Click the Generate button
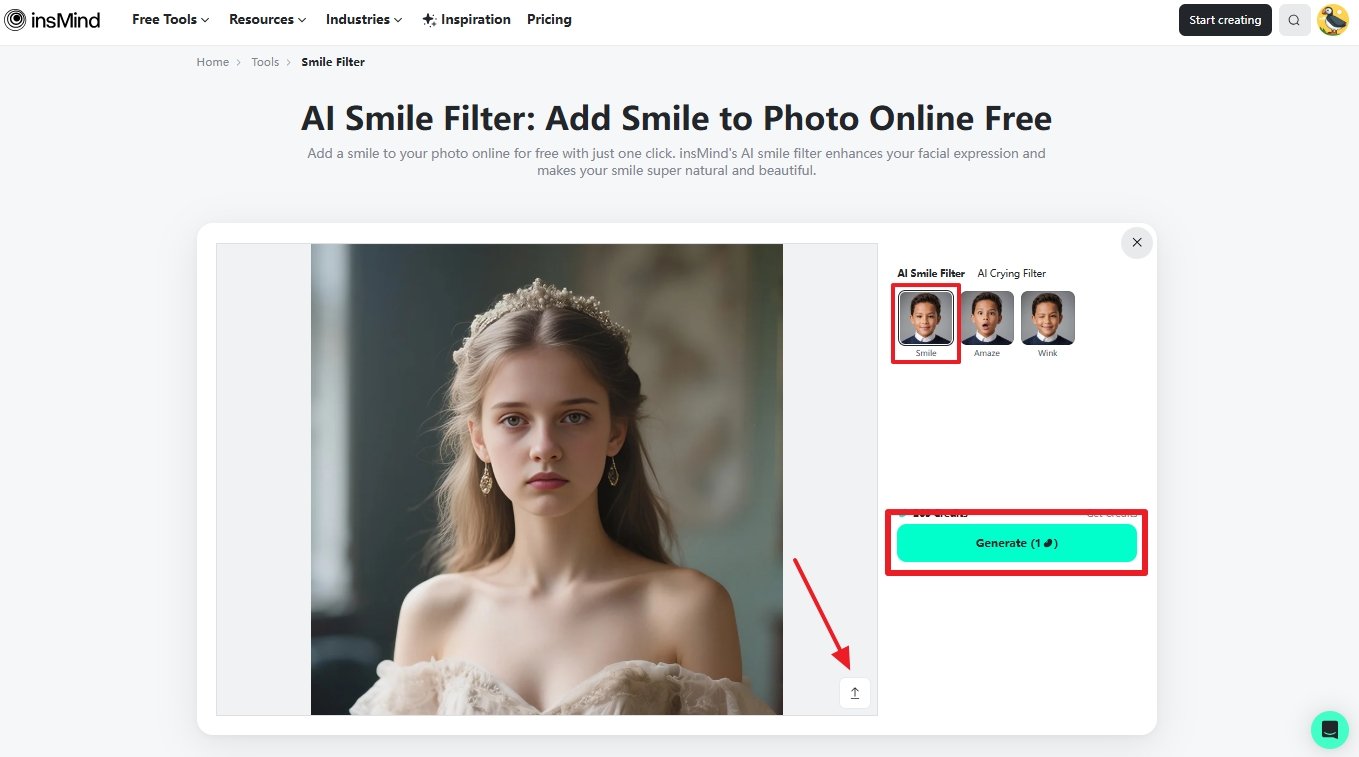Image resolution: width=1359 pixels, height=757 pixels. click(1017, 543)
